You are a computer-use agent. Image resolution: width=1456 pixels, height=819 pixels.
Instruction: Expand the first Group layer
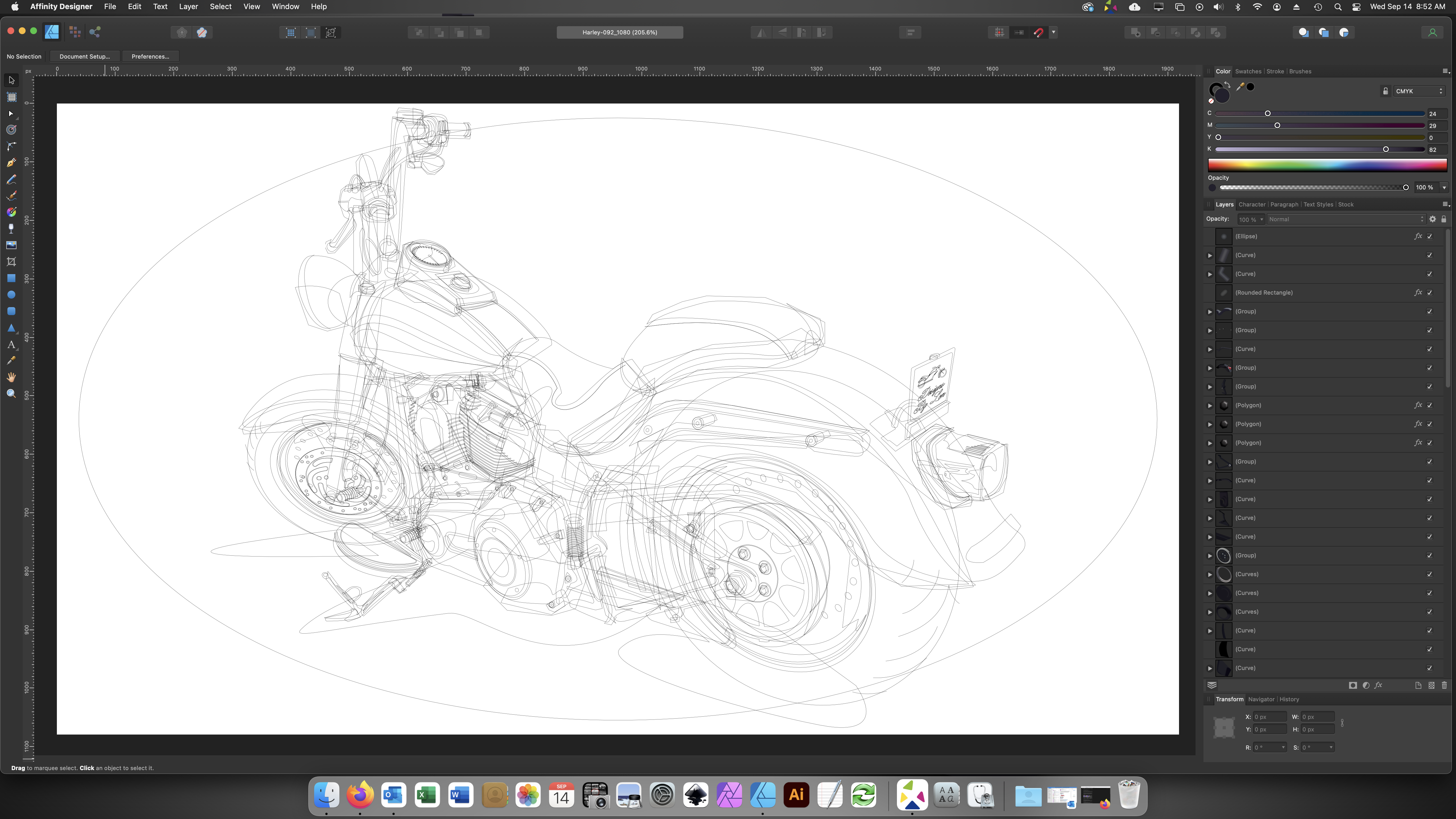(x=1209, y=311)
